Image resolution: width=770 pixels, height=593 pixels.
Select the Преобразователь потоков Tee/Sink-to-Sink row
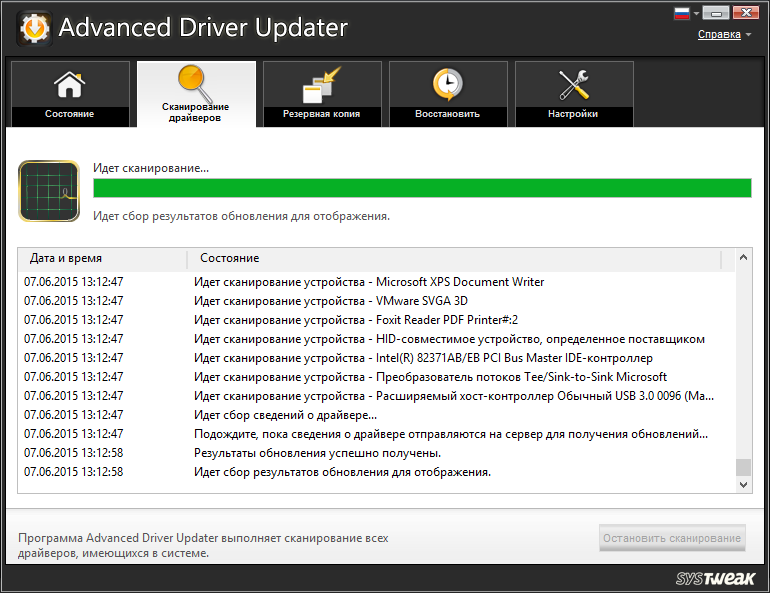tap(376, 377)
